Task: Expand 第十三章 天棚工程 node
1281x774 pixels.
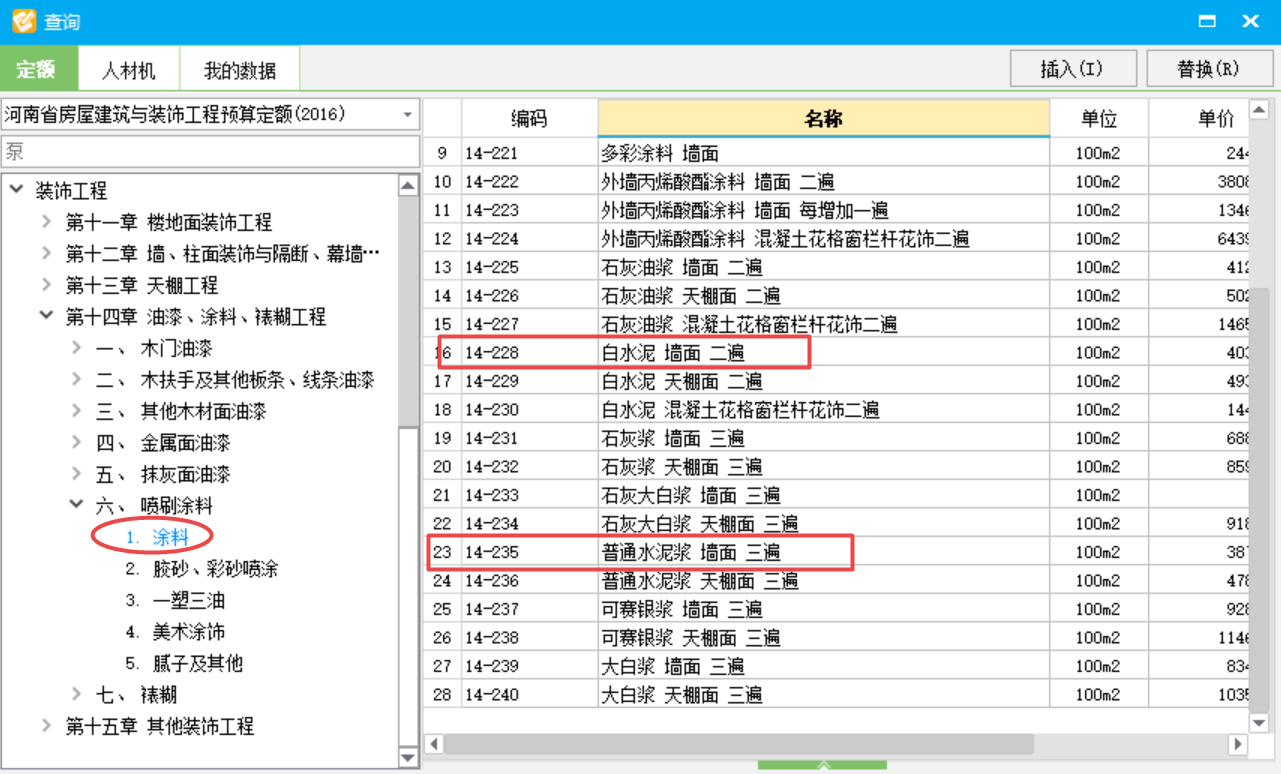Action: [46, 285]
